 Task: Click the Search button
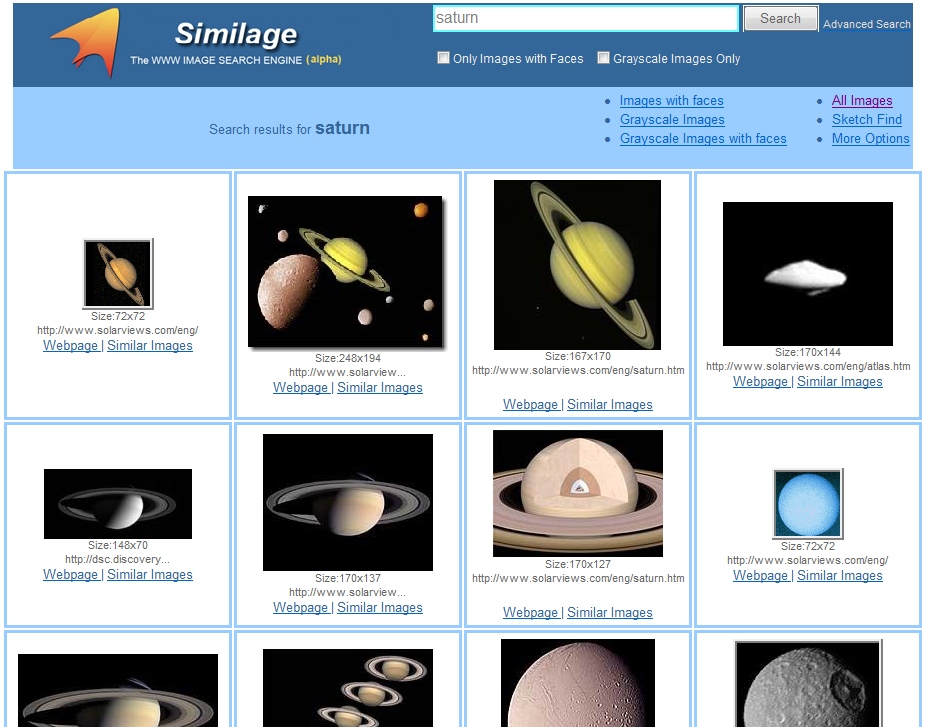click(780, 19)
